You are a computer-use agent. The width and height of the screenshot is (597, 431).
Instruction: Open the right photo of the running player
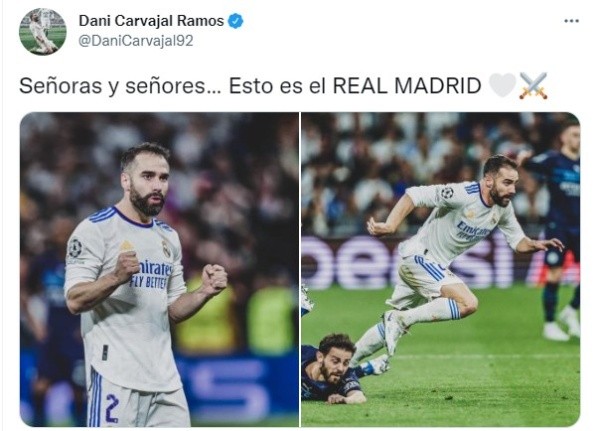tap(441, 269)
